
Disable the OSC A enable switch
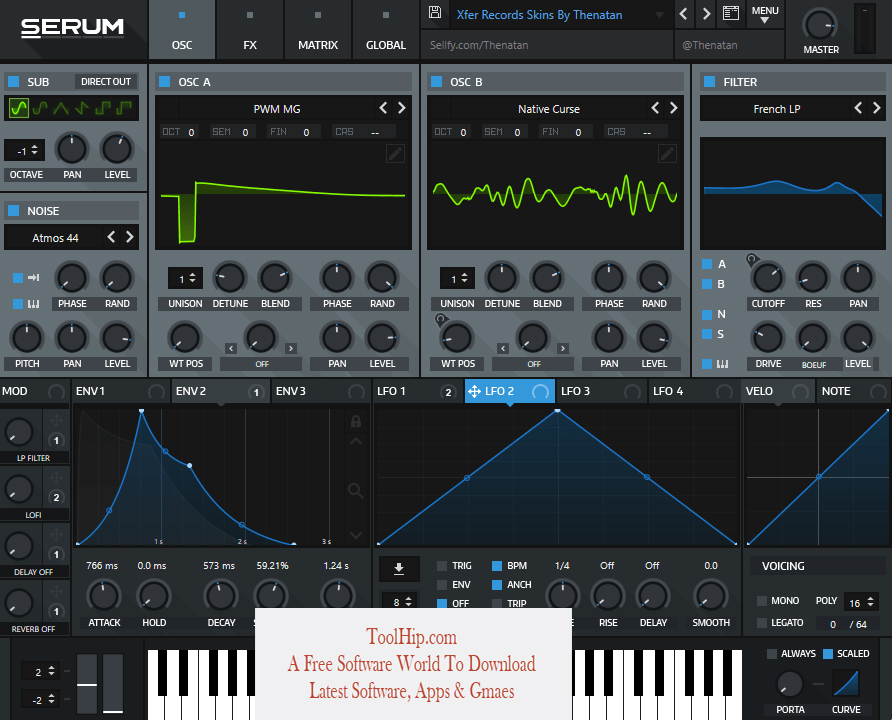click(x=164, y=81)
